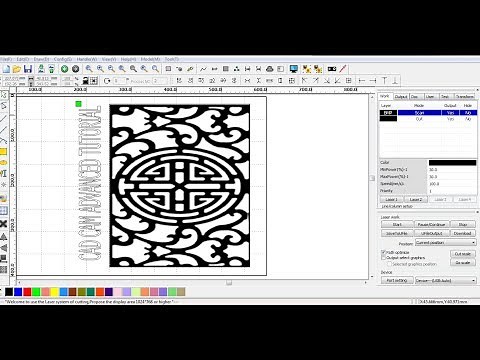Click the import file icon
This screenshot has width=480, height=360.
41,69
